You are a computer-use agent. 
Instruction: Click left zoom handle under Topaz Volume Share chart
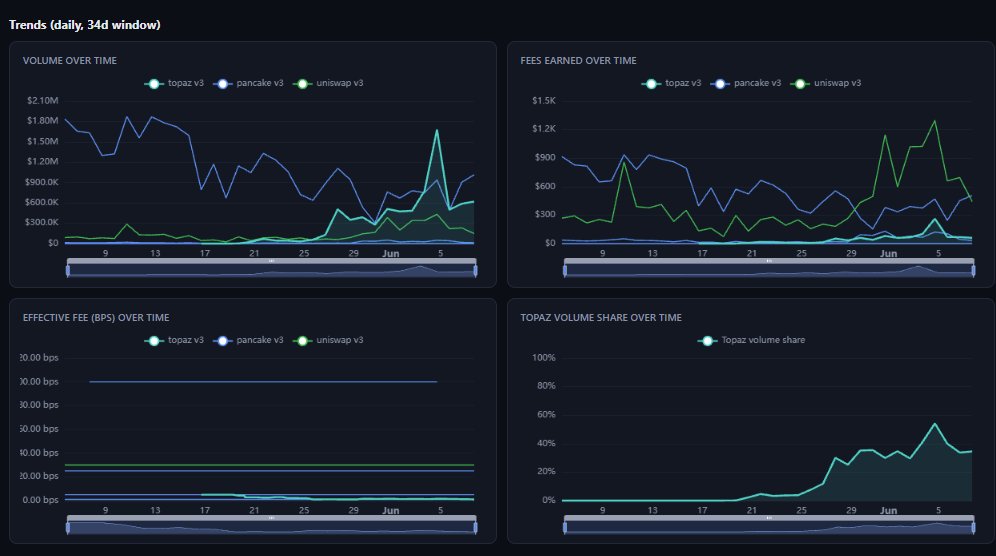565,527
